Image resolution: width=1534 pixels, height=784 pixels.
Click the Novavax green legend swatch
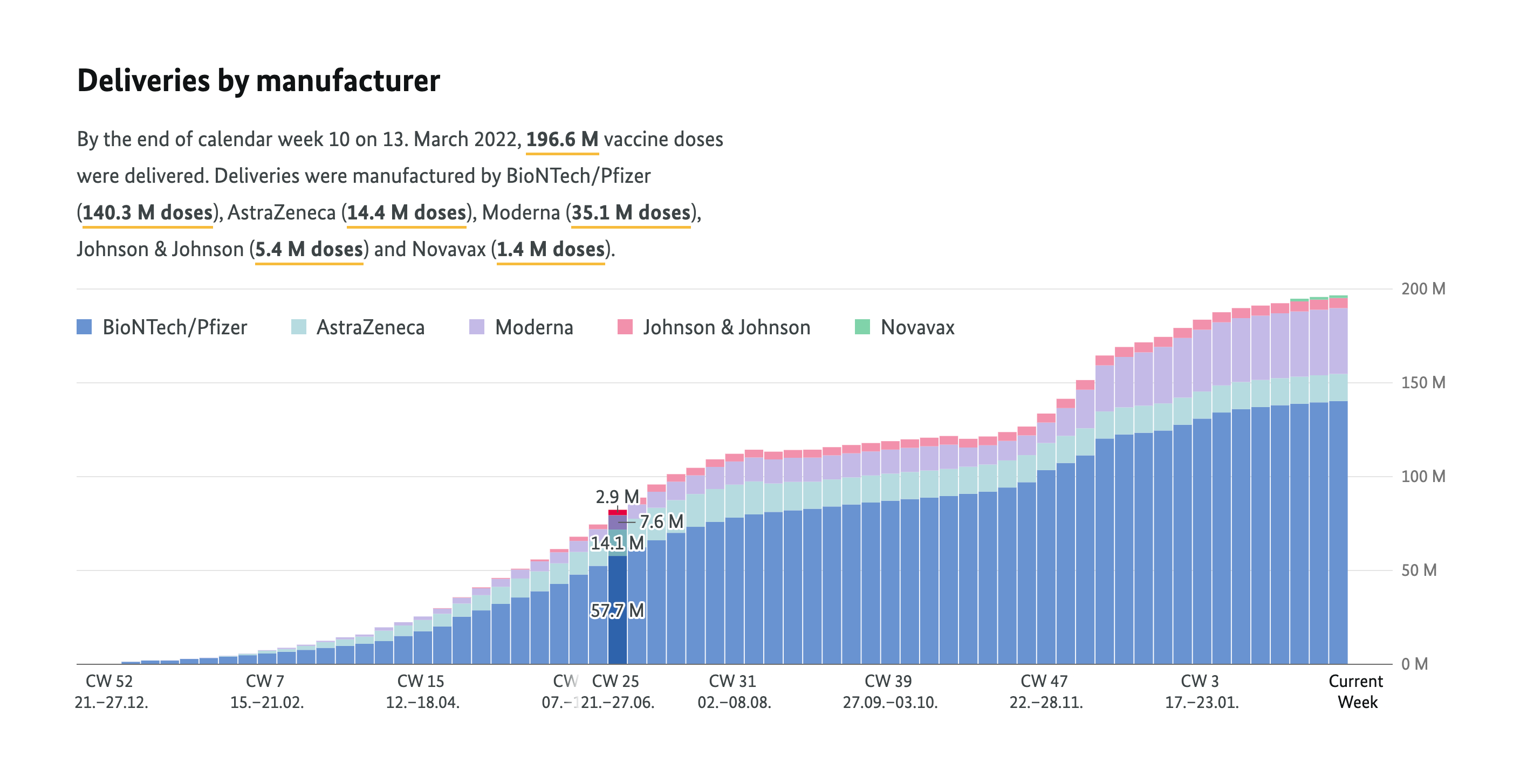(862, 327)
